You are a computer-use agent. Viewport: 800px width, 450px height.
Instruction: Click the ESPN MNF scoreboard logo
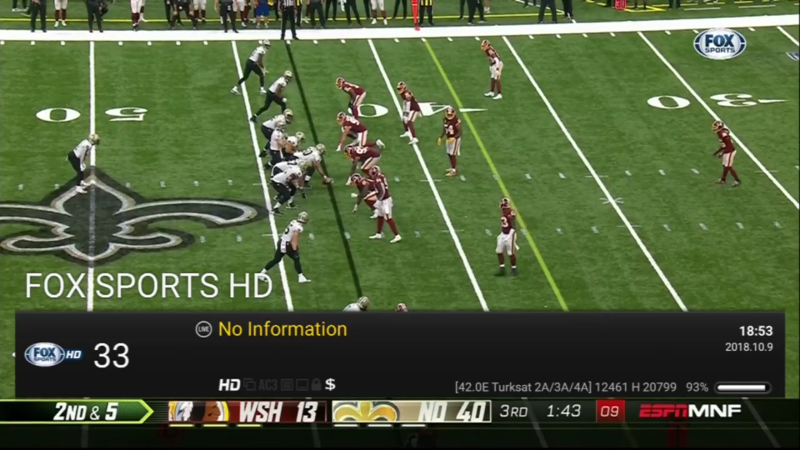pos(690,411)
